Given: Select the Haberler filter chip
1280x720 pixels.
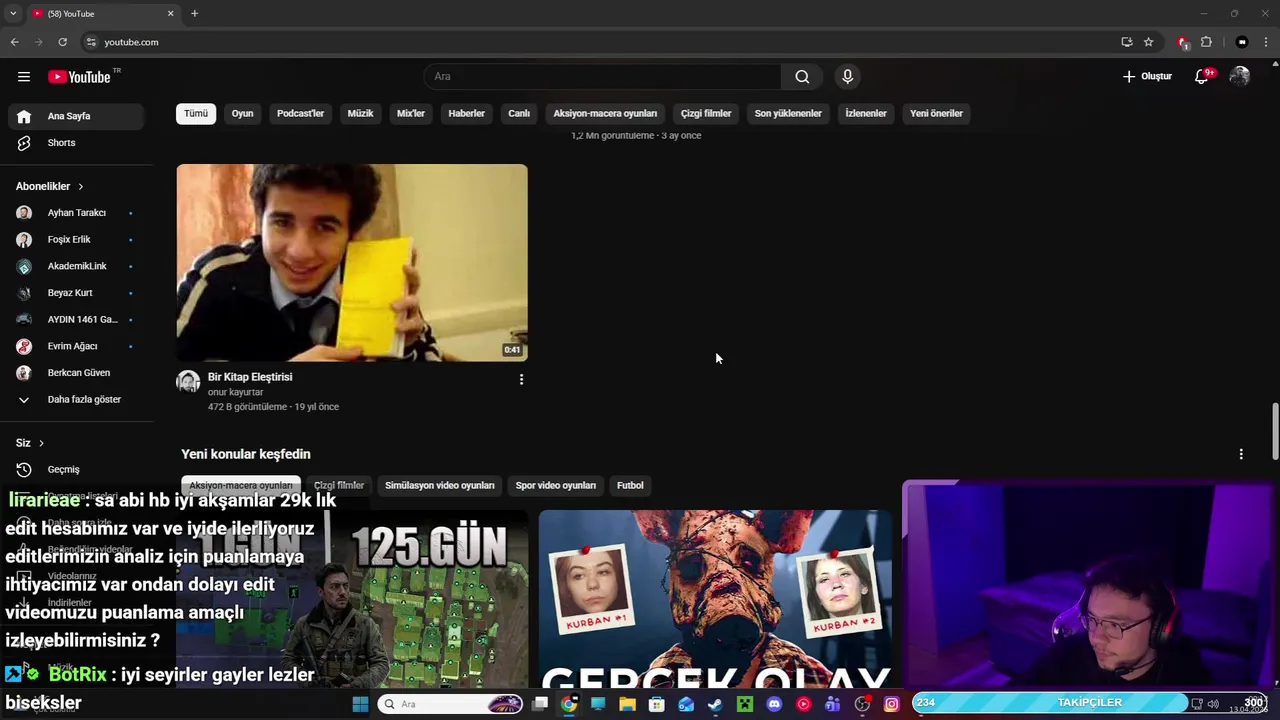Looking at the screenshot, I should point(466,113).
